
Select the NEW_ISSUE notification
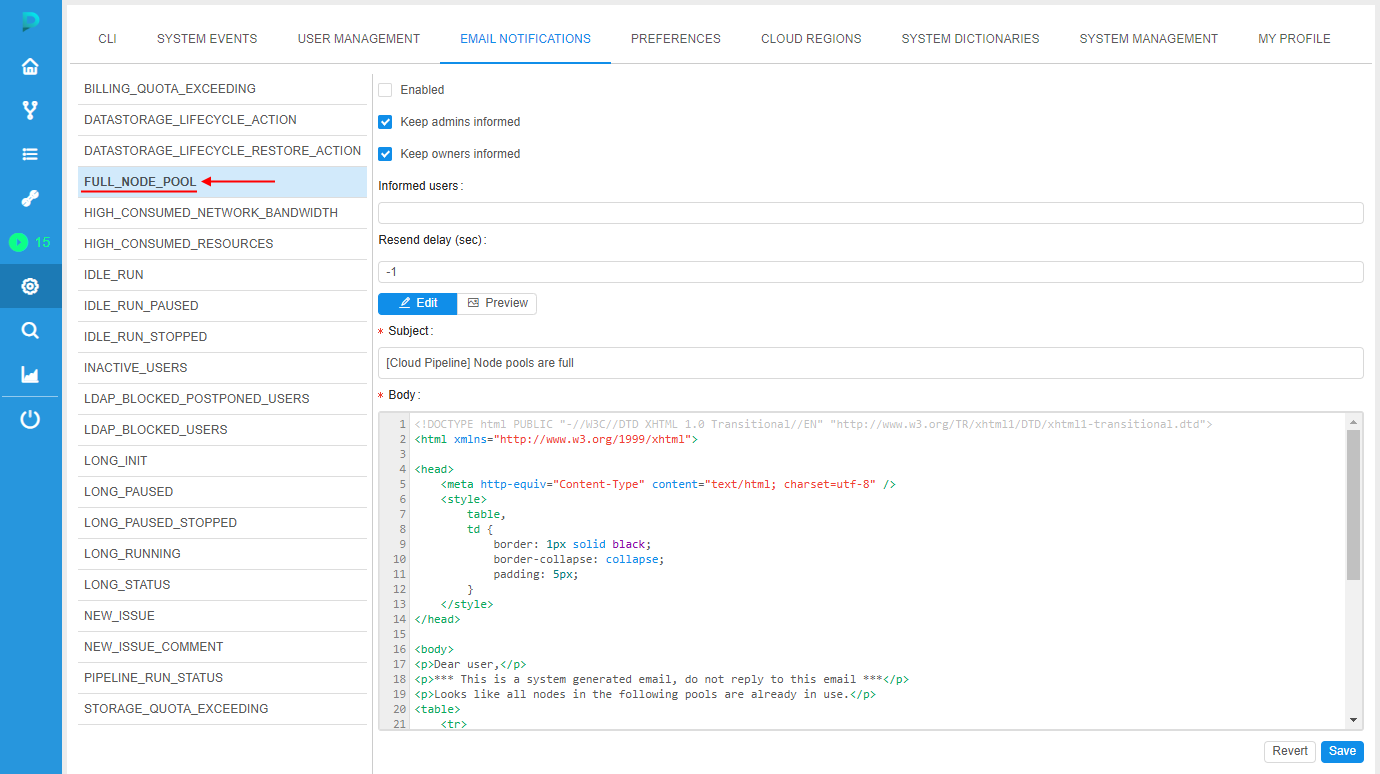(x=222, y=616)
